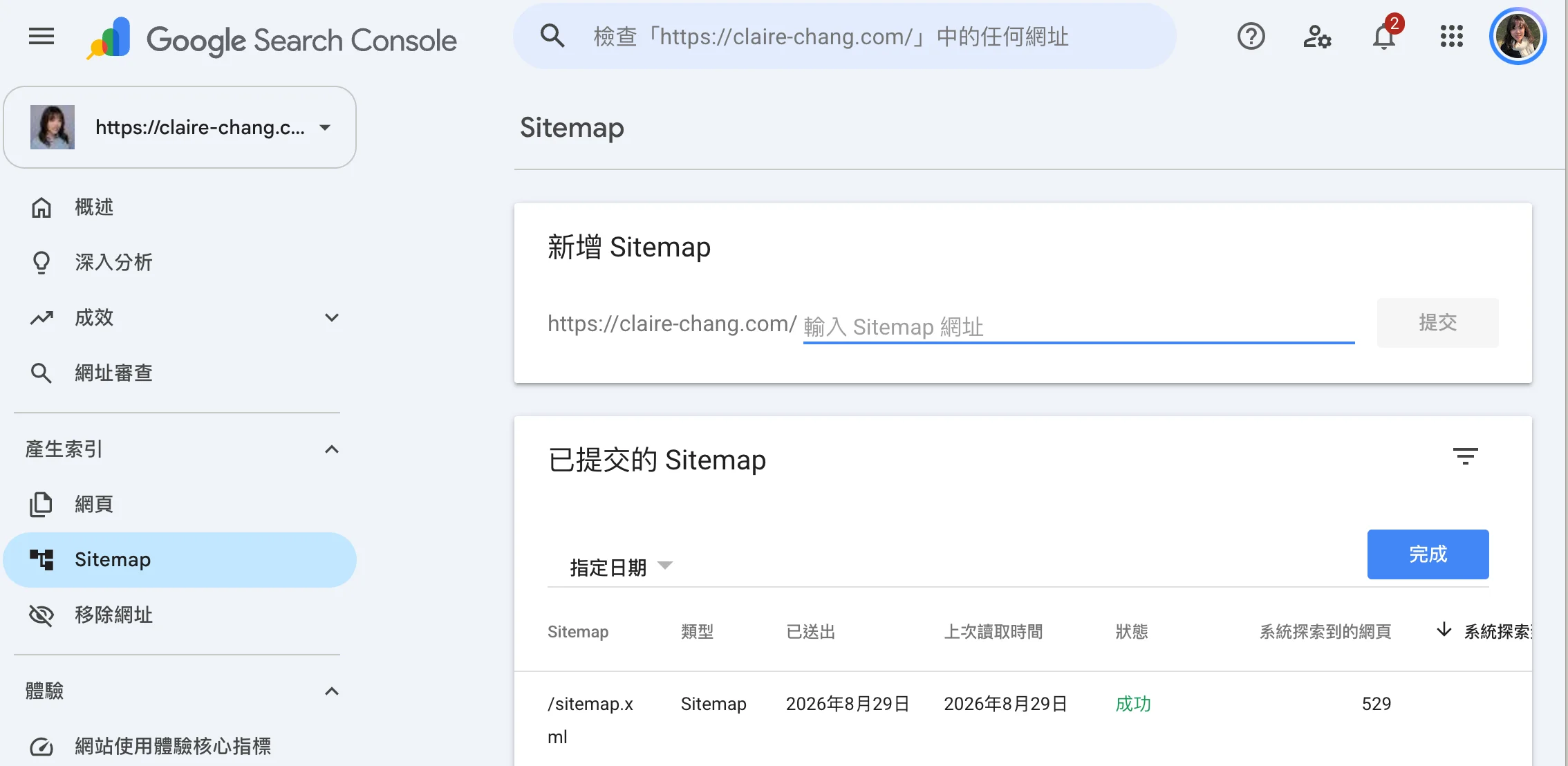Click the property thumbnail photo
The height and width of the screenshot is (766, 1568).
[x=53, y=127]
